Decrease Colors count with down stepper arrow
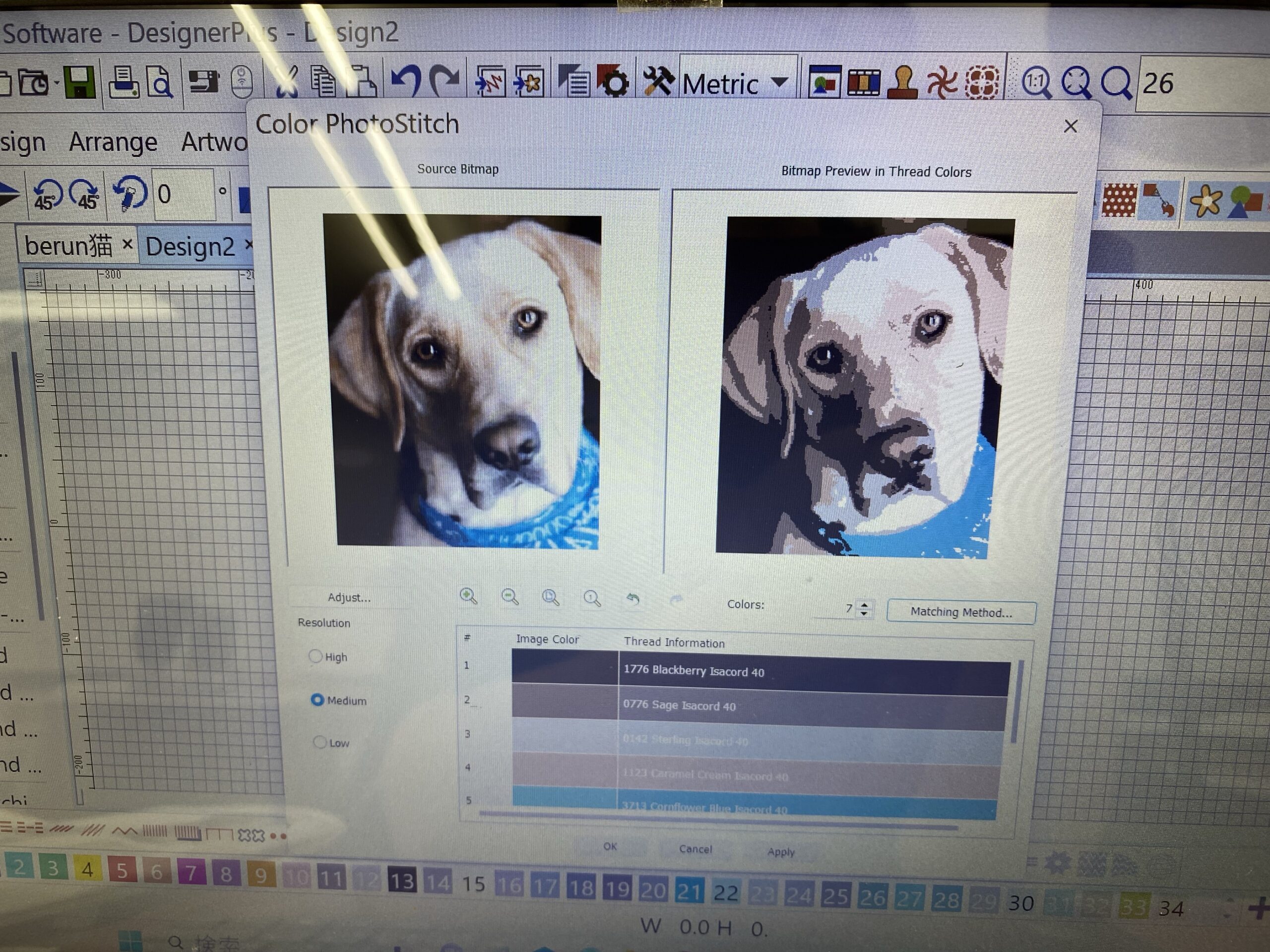Viewport: 1270px width, 952px height. [864, 613]
